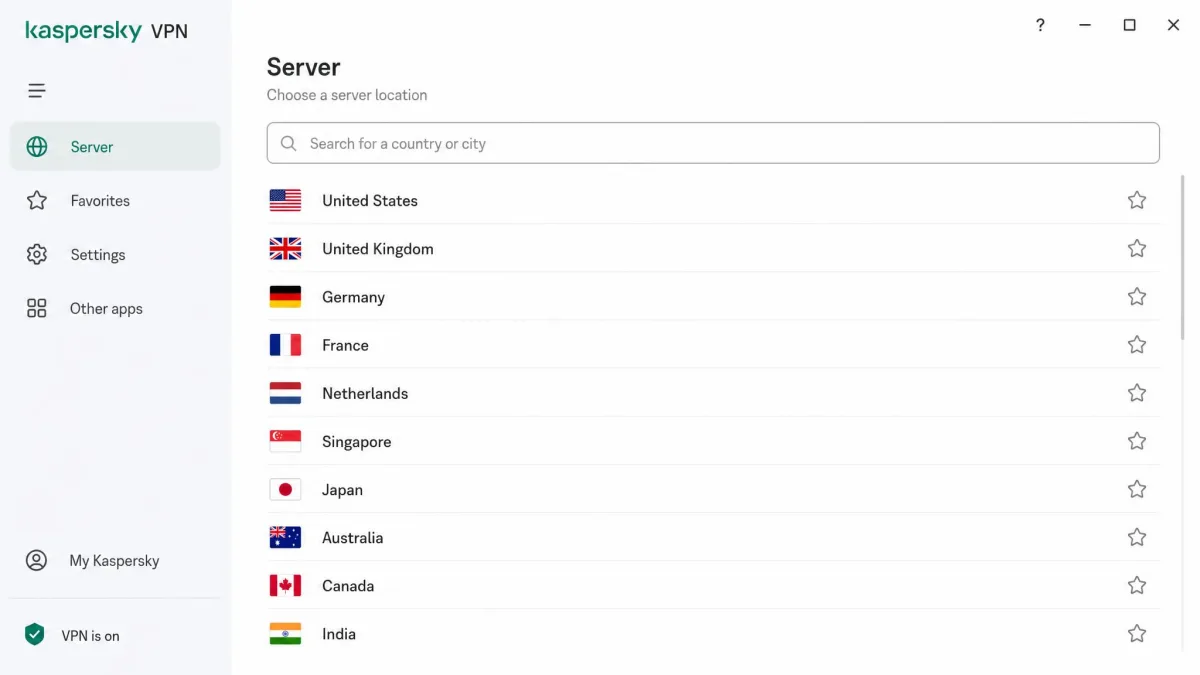This screenshot has height=675, width=1200.
Task: Open My Kaspersky account link text
Action: 114,561
